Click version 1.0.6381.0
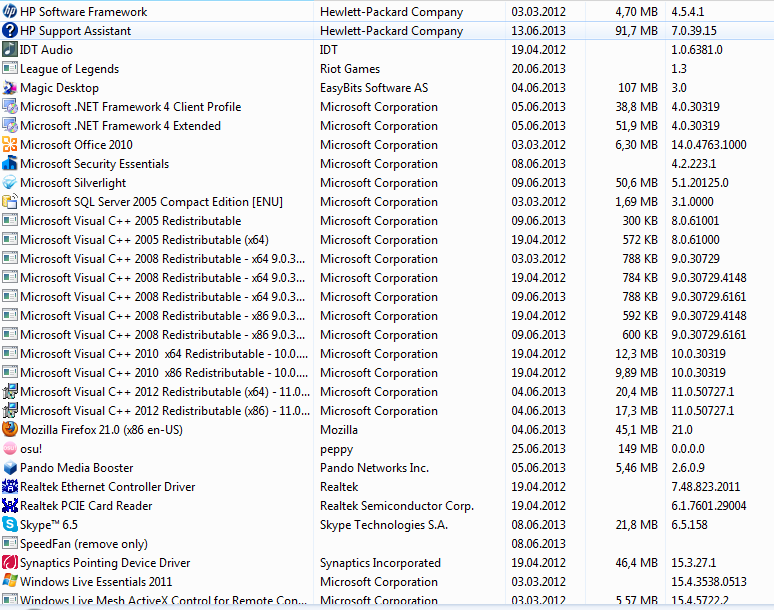 697,50
